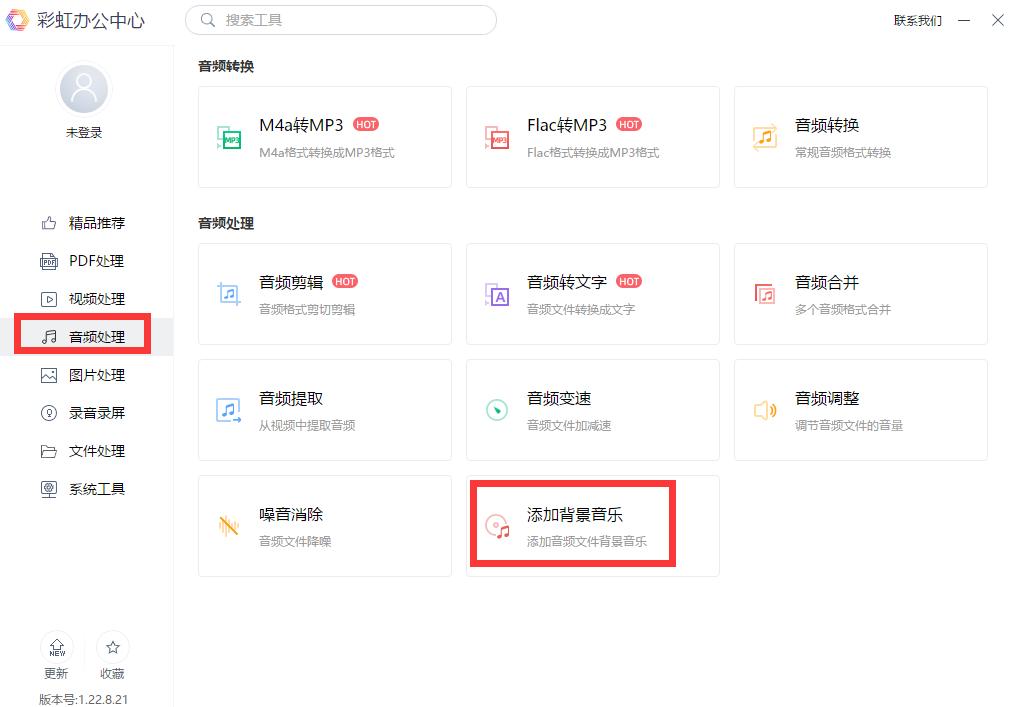This screenshot has height=707, width=1016.
Task: Open the 添加背景音乐 tool icon
Action: pyautogui.click(x=496, y=526)
